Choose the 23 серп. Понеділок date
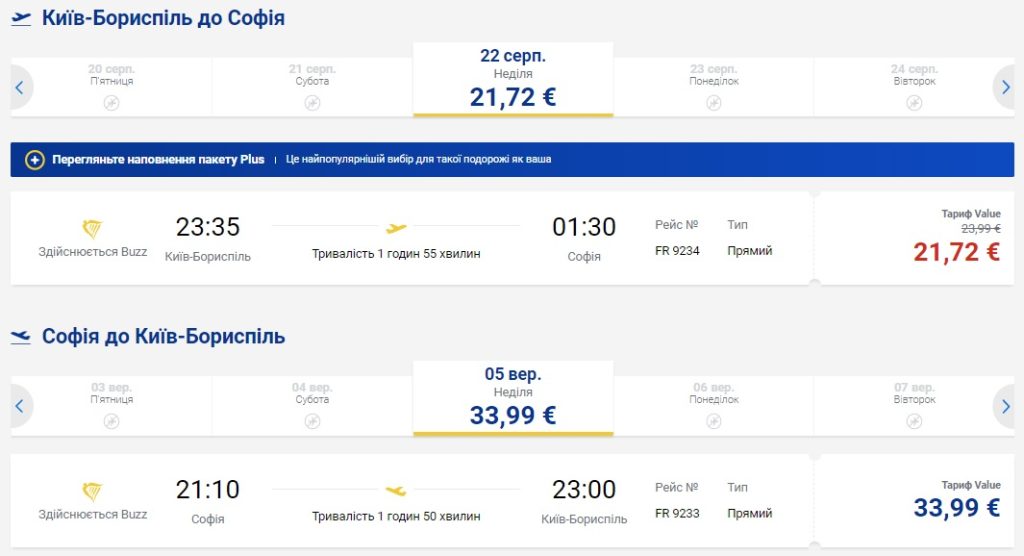Viewport: 1024px width, 556px height. coord(713,86)
